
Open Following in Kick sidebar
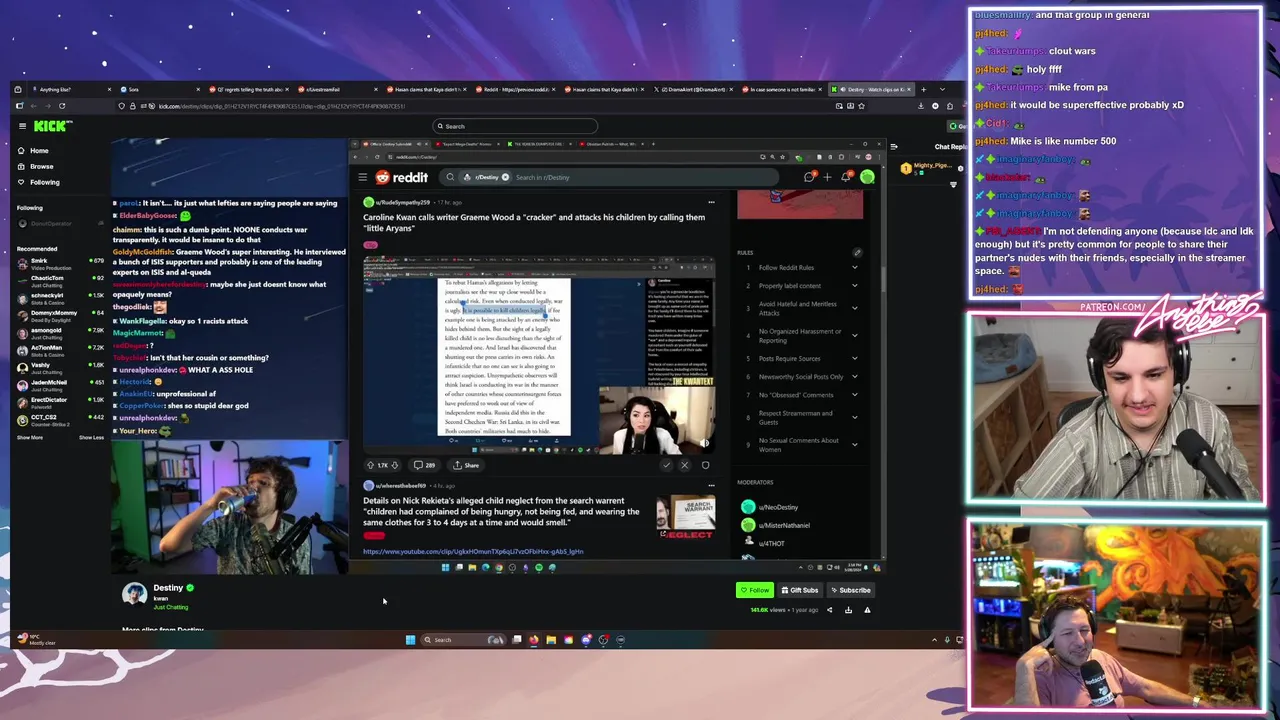tap(44, 182)
